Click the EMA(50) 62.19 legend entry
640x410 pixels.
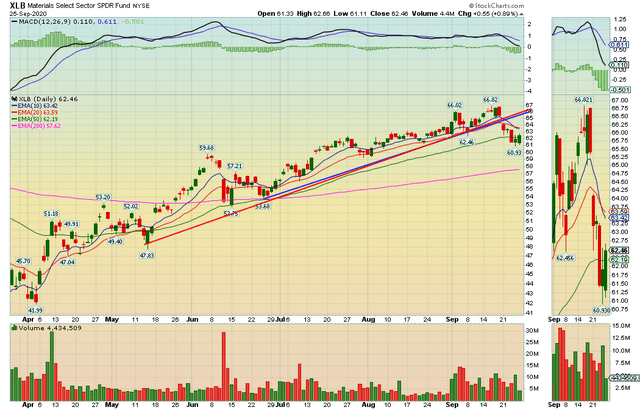coord(34,119)
